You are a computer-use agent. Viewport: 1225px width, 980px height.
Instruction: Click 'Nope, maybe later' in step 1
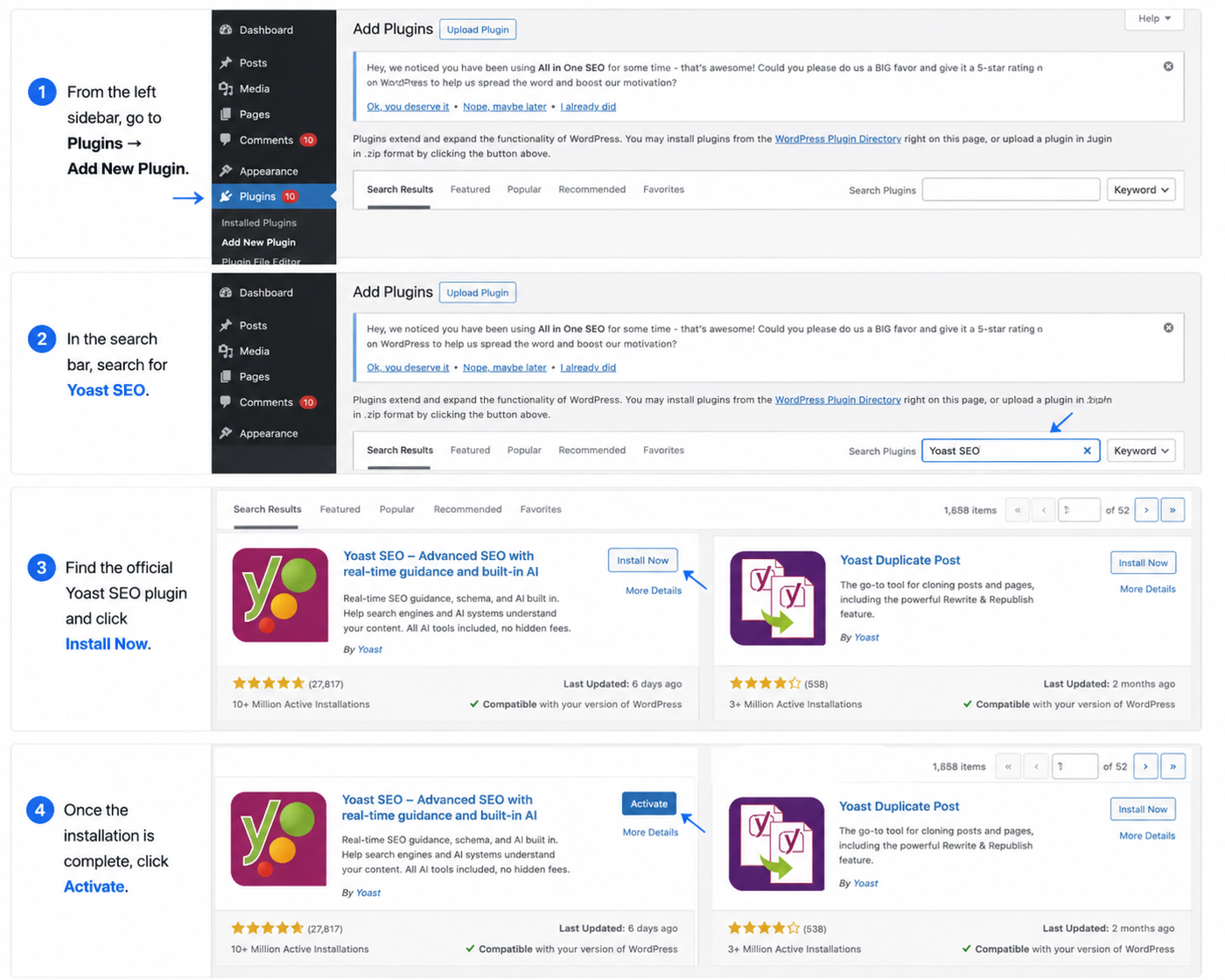pyautogui.click(x=505, y=107)
